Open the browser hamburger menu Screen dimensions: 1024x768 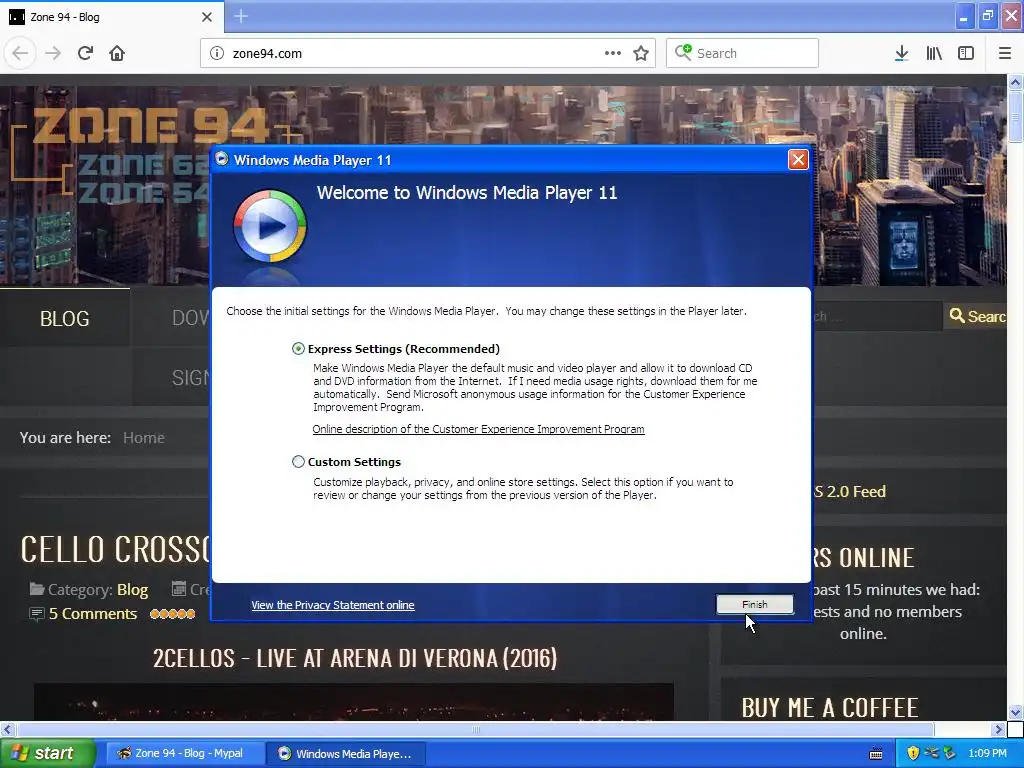1005,53
